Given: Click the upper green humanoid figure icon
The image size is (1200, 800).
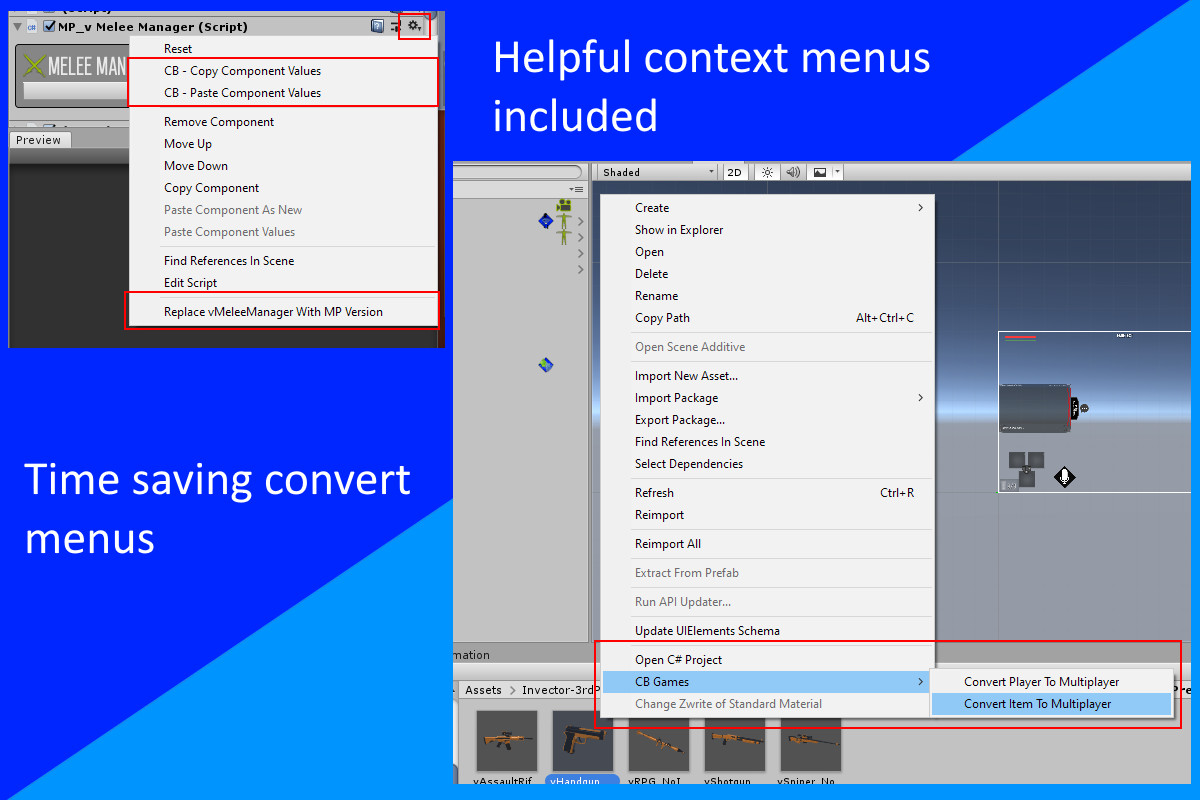Looking at the screenshot, I should click(564, 220).
